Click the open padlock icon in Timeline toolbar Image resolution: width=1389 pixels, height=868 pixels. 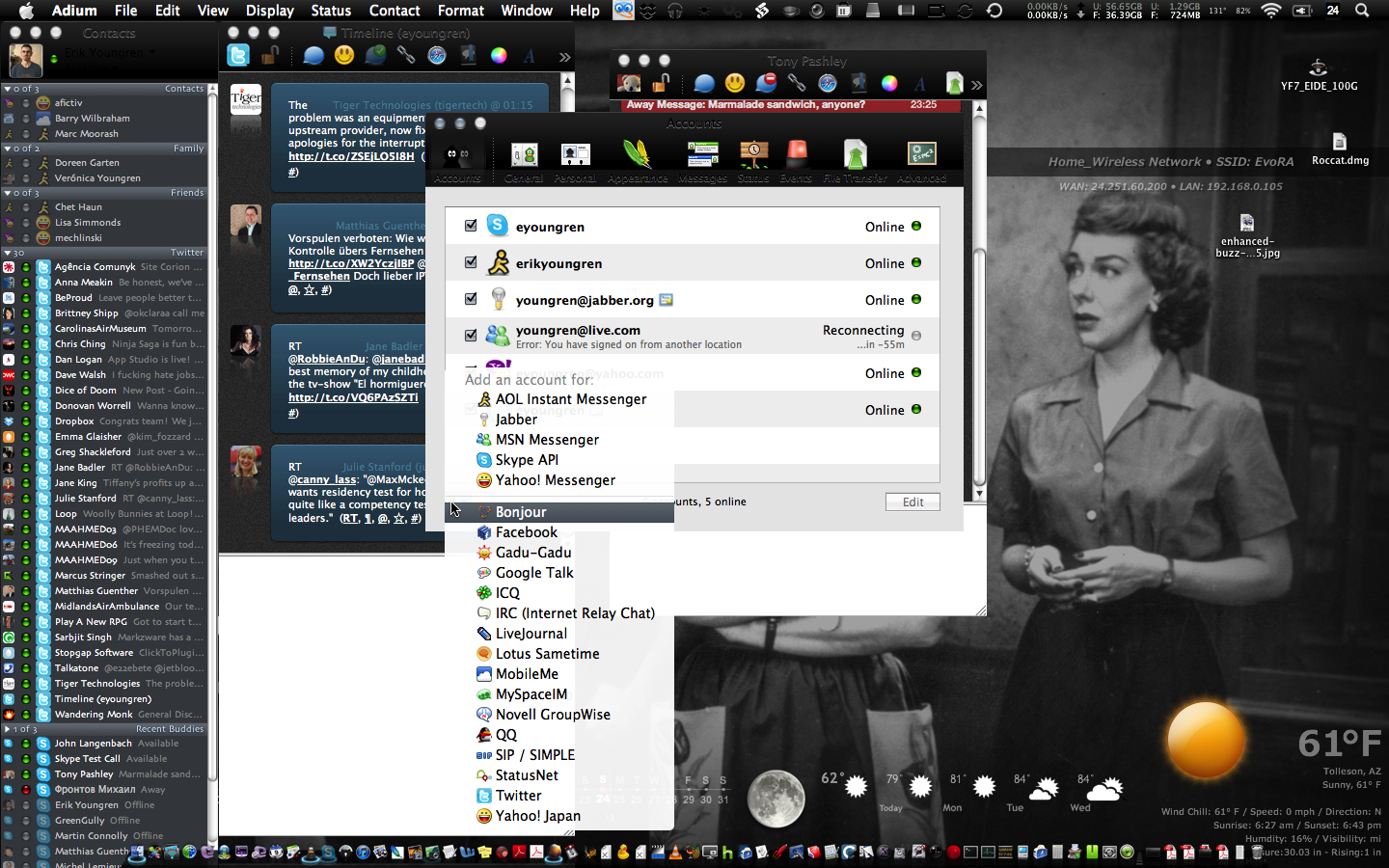pyautogui.click(x=270, y=55)
